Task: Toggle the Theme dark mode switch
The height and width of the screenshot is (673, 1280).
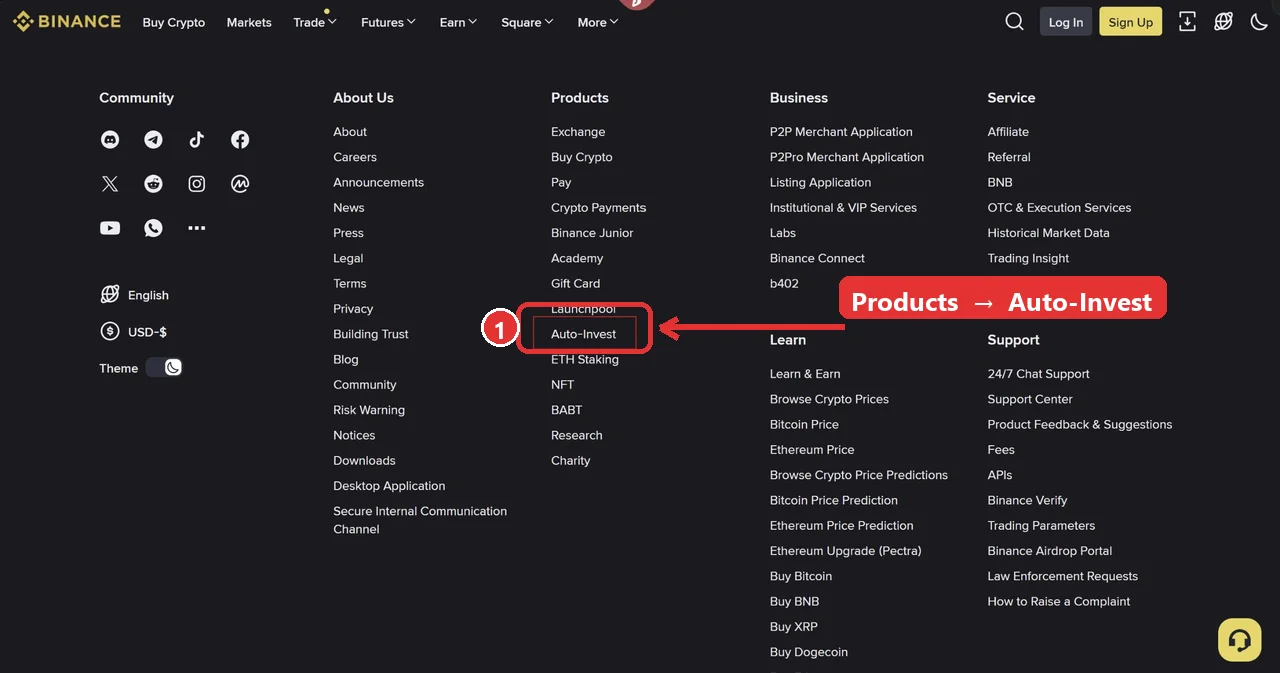Action: pos(164,368)
